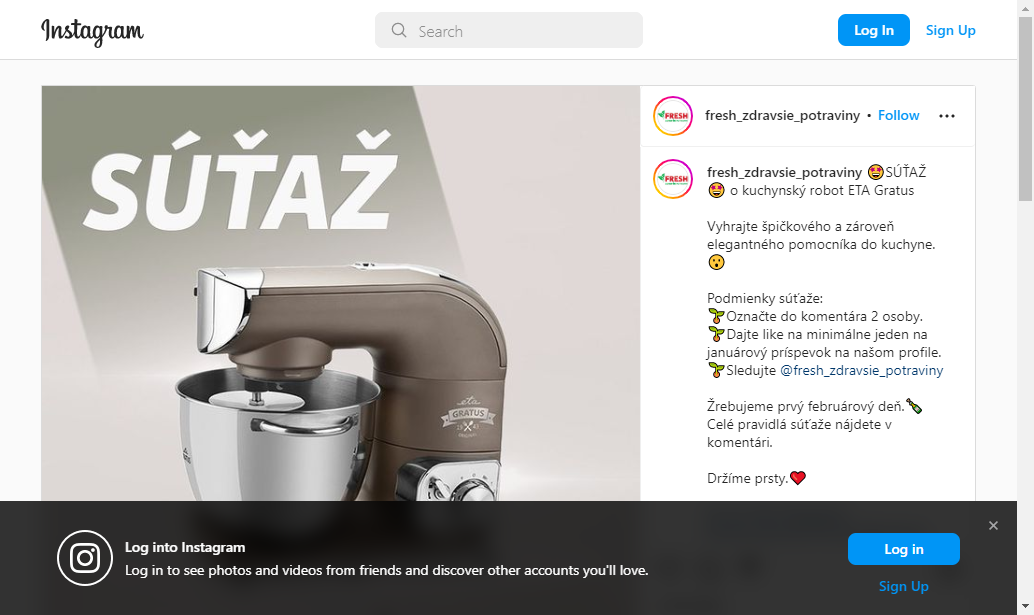The width and height of the screenshot is (1034, 615).
Task: Open the three-dots post options menu
Action: (x=947, y=116)
